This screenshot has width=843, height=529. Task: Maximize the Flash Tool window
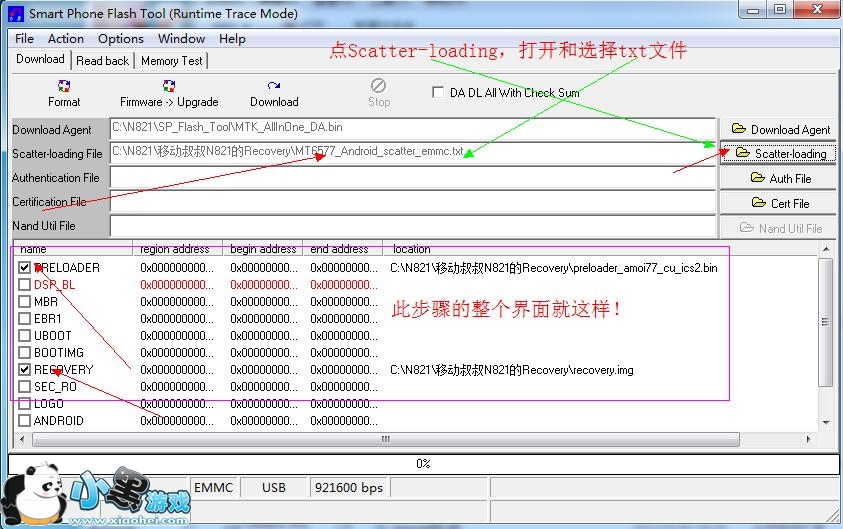pyautogui.click(x=780, y=10)
